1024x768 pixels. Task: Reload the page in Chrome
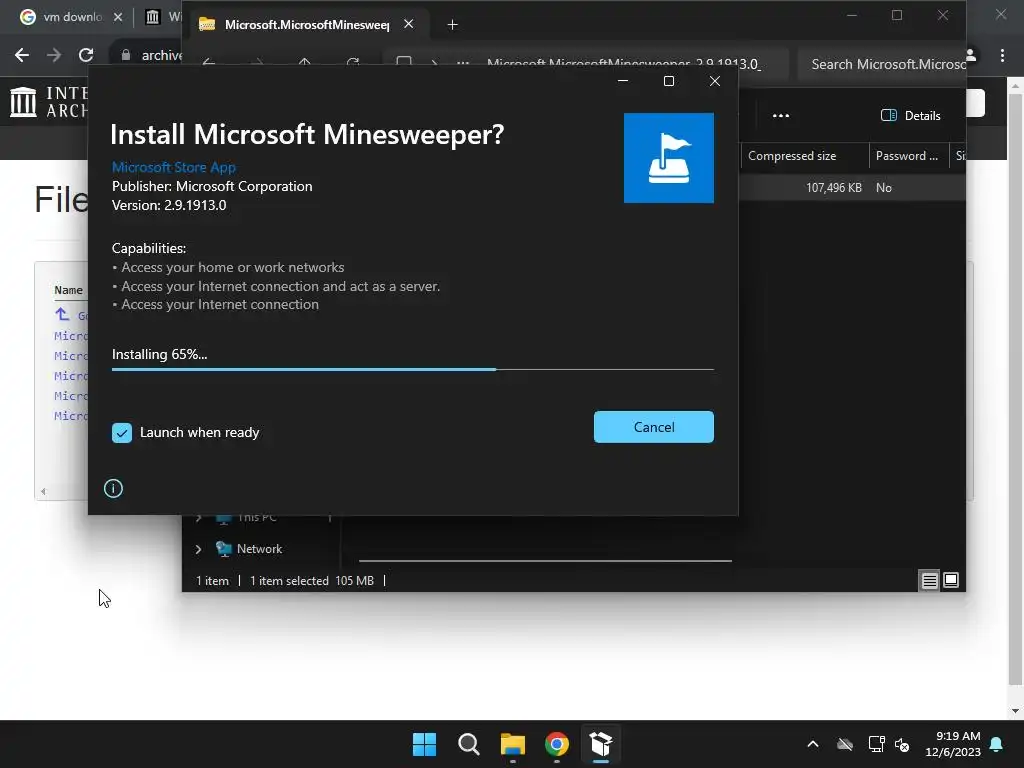click(x=86, y=55)
